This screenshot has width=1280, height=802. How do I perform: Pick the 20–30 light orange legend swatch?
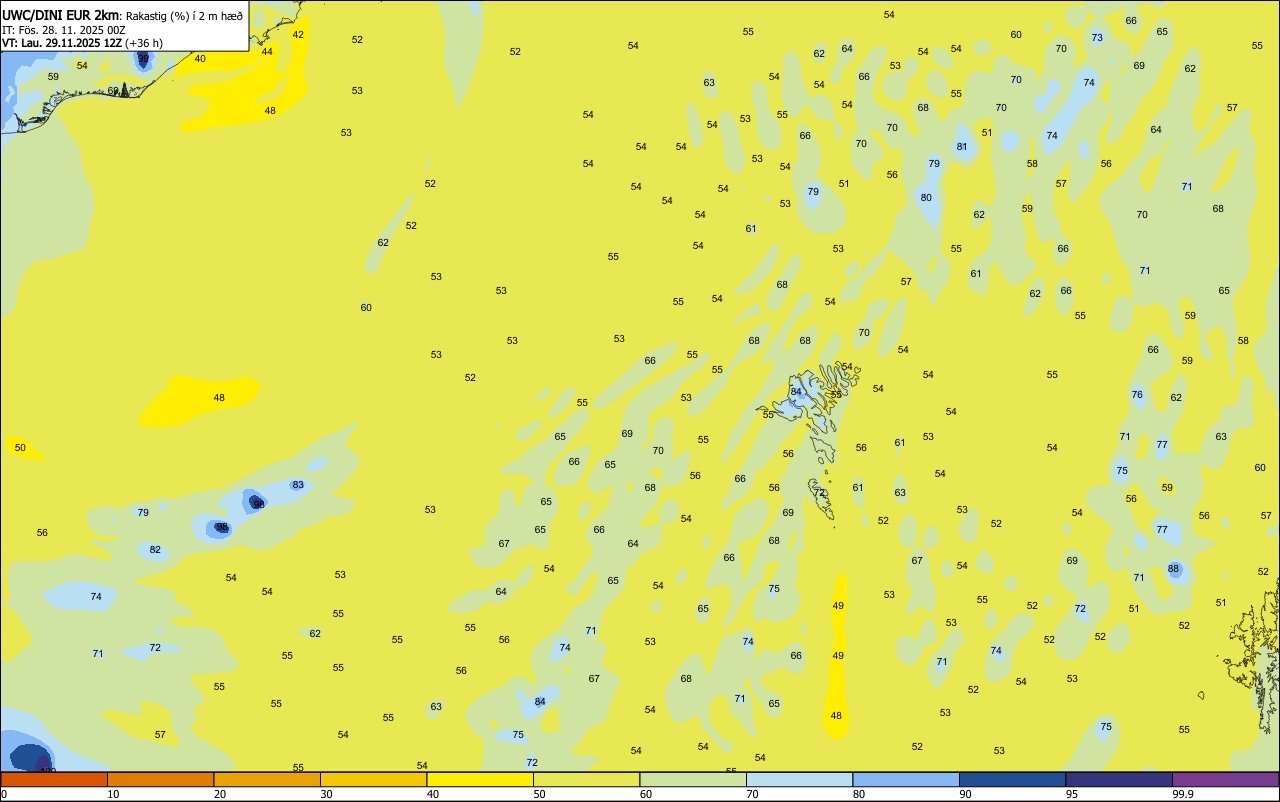(x=267, y=779)
